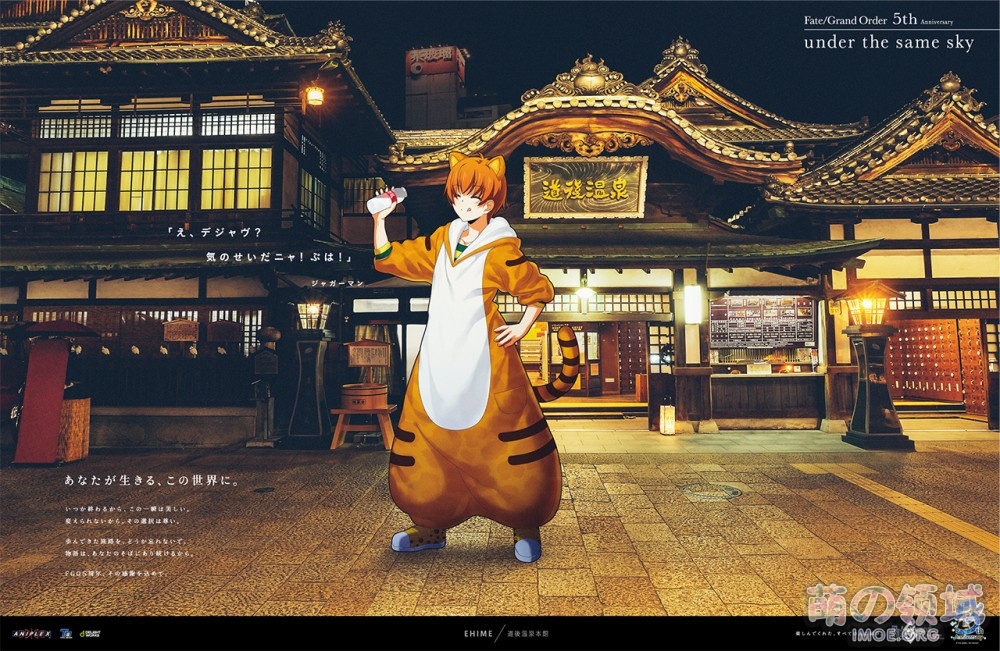Click the white belly of the costume
The width and height of the screenshot is (1000, 651).
(455, 339)
